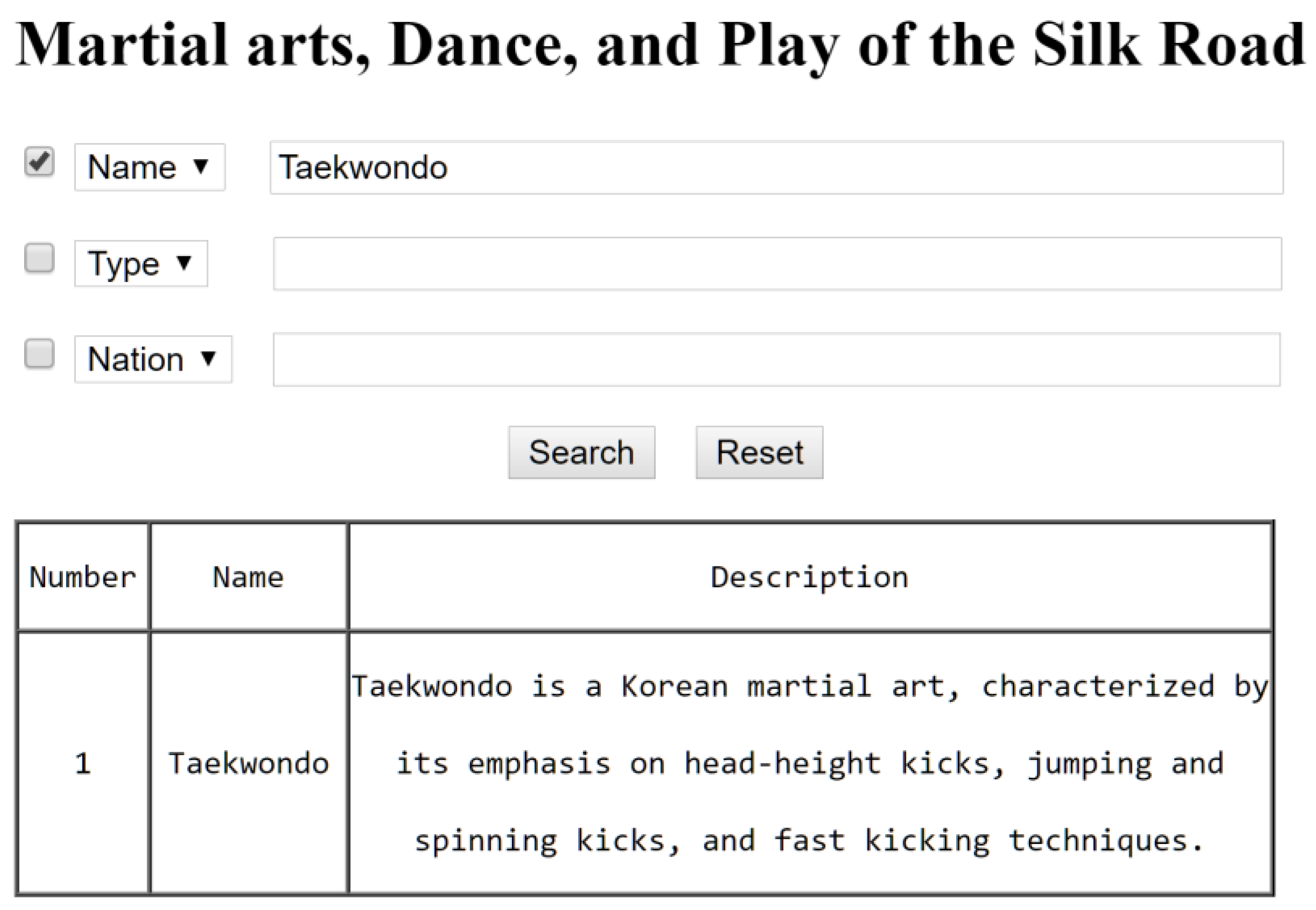Viewport: 1316px width, 910px height.
Task: Click the Taekwondo name cell in table
Action: tap(248, 763)
